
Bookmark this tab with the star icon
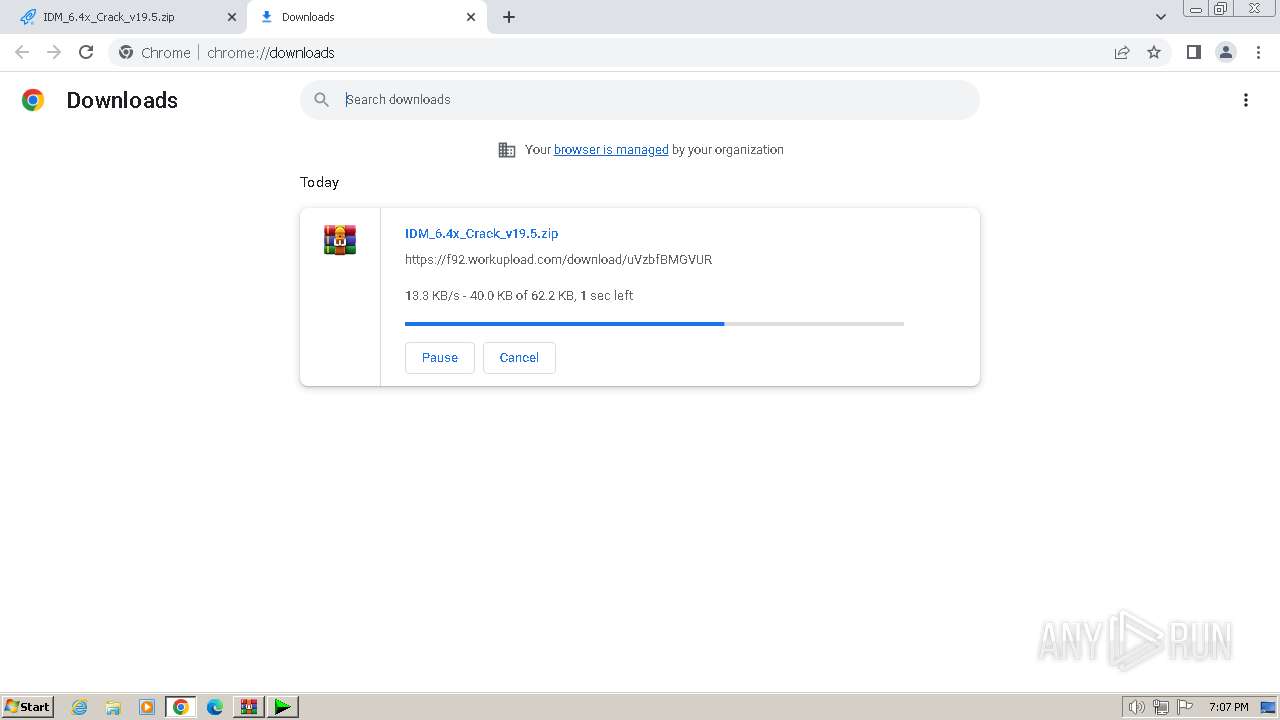point(1154,52)
